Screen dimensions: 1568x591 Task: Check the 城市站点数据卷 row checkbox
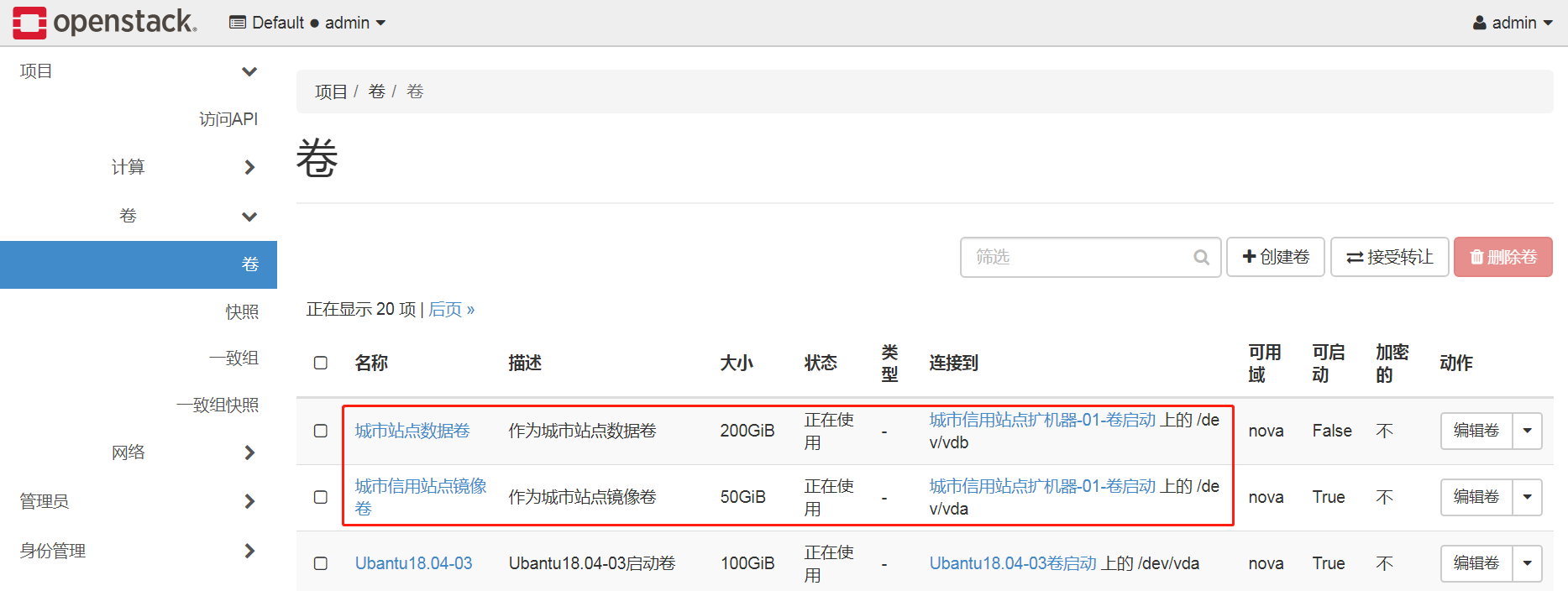point(321,431)
